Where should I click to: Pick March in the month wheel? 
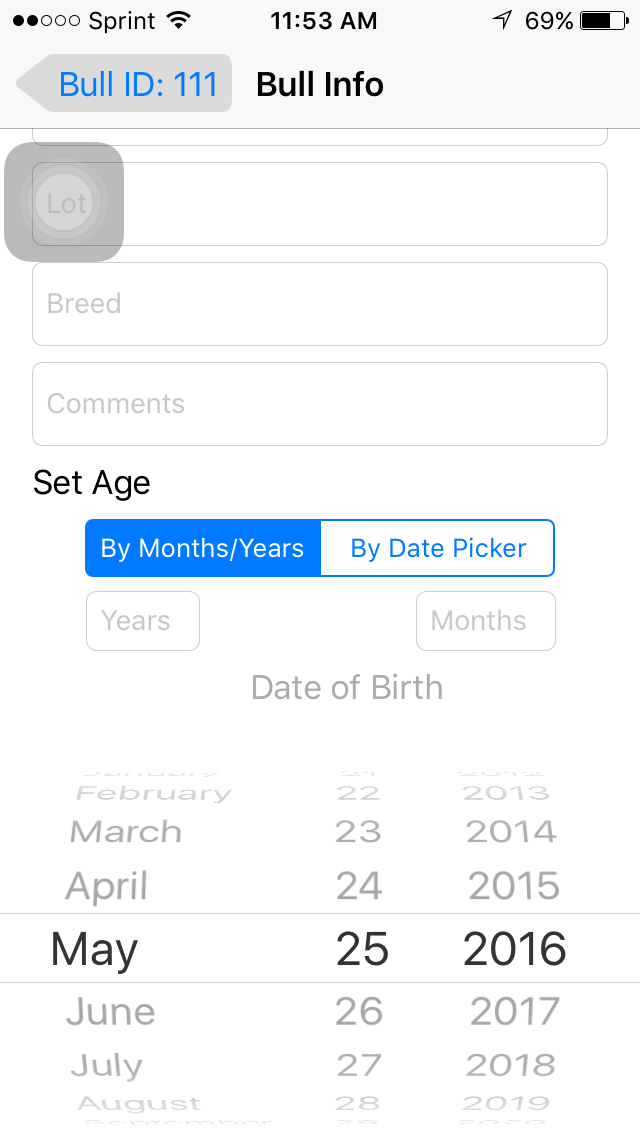pos(126,832)
